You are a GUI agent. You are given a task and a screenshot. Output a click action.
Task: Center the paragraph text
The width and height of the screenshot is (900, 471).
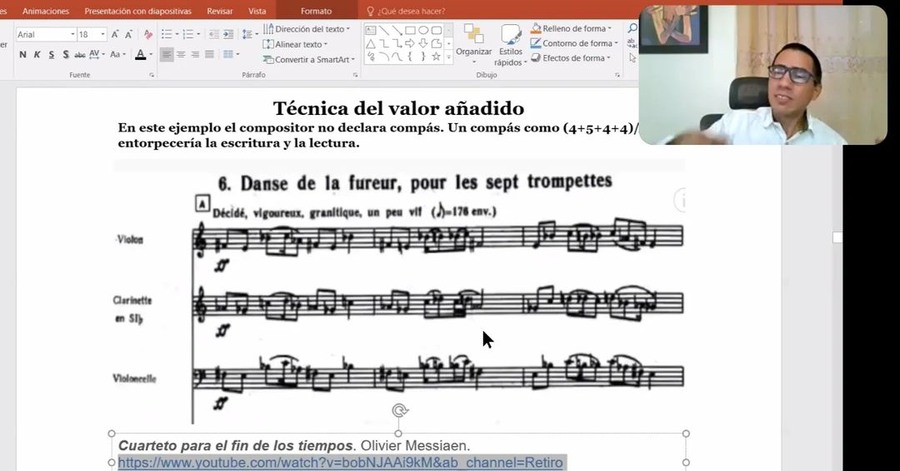click(x=181, y=55)
